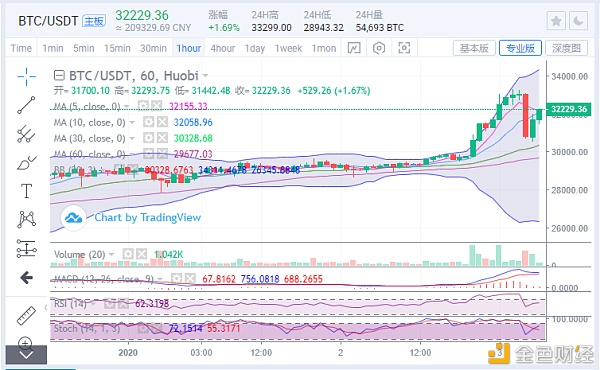Switch to 1min interval
The width and height of the screenshot is (600, 370).
coord(53,49)
